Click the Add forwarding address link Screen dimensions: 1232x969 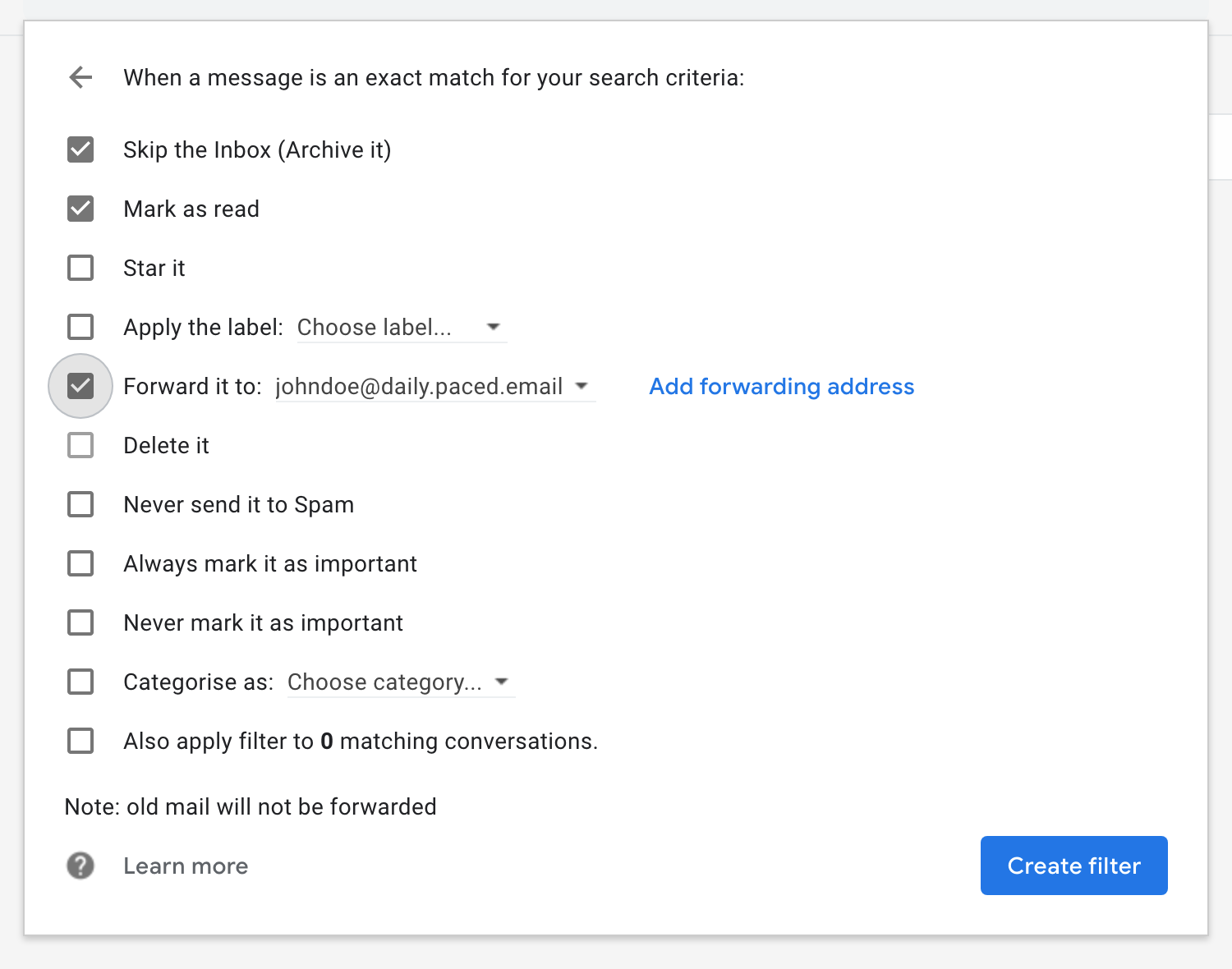point(781,386)
